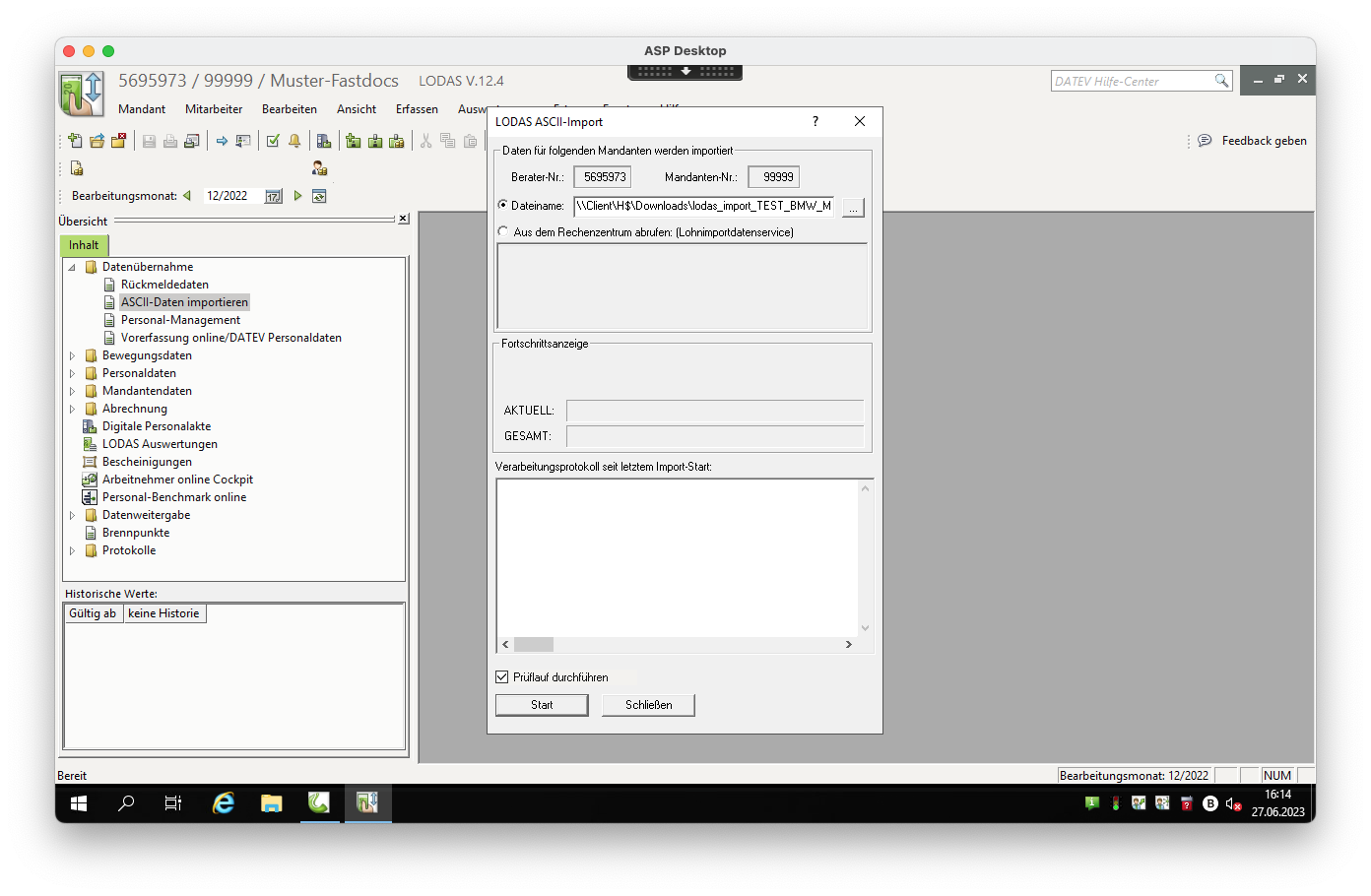
Task: Click the protocol box left scroll arrow
Action: point(506,644)
